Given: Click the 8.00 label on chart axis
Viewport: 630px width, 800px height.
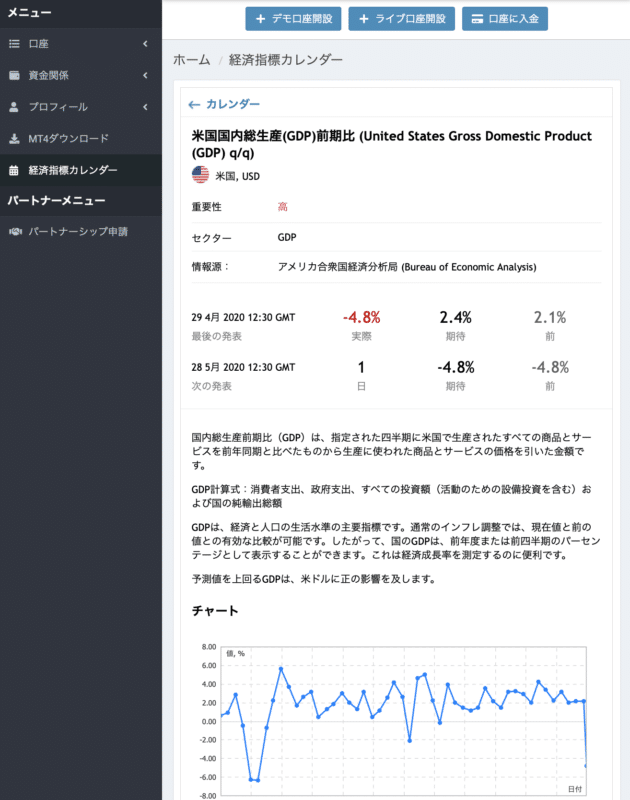Looking at the screenshot, I should coord(209,647).
